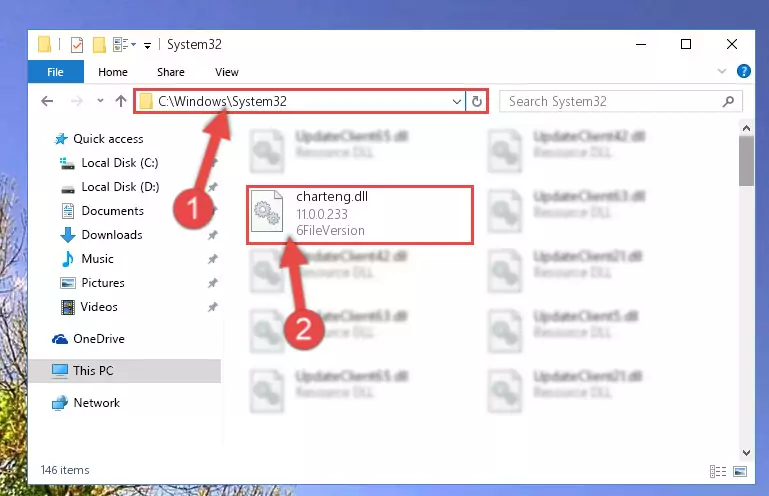
Task: Switch to the View ribbon tab
Action: click(x=227, y=72)
